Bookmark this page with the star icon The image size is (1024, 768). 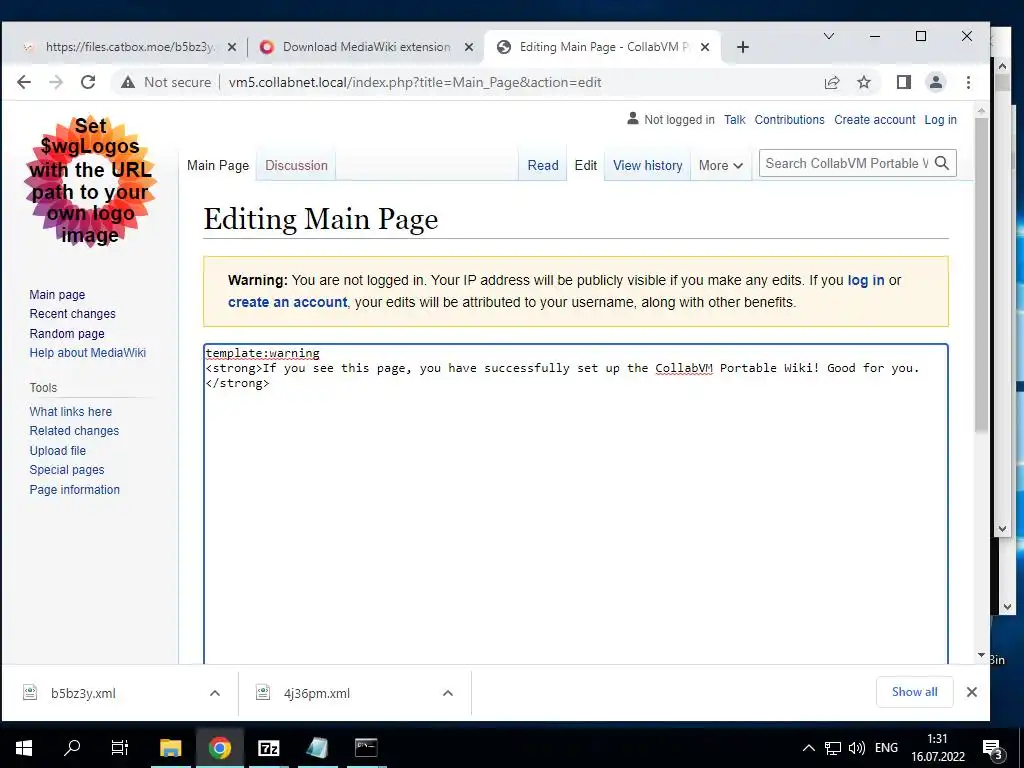click(864, 82)
